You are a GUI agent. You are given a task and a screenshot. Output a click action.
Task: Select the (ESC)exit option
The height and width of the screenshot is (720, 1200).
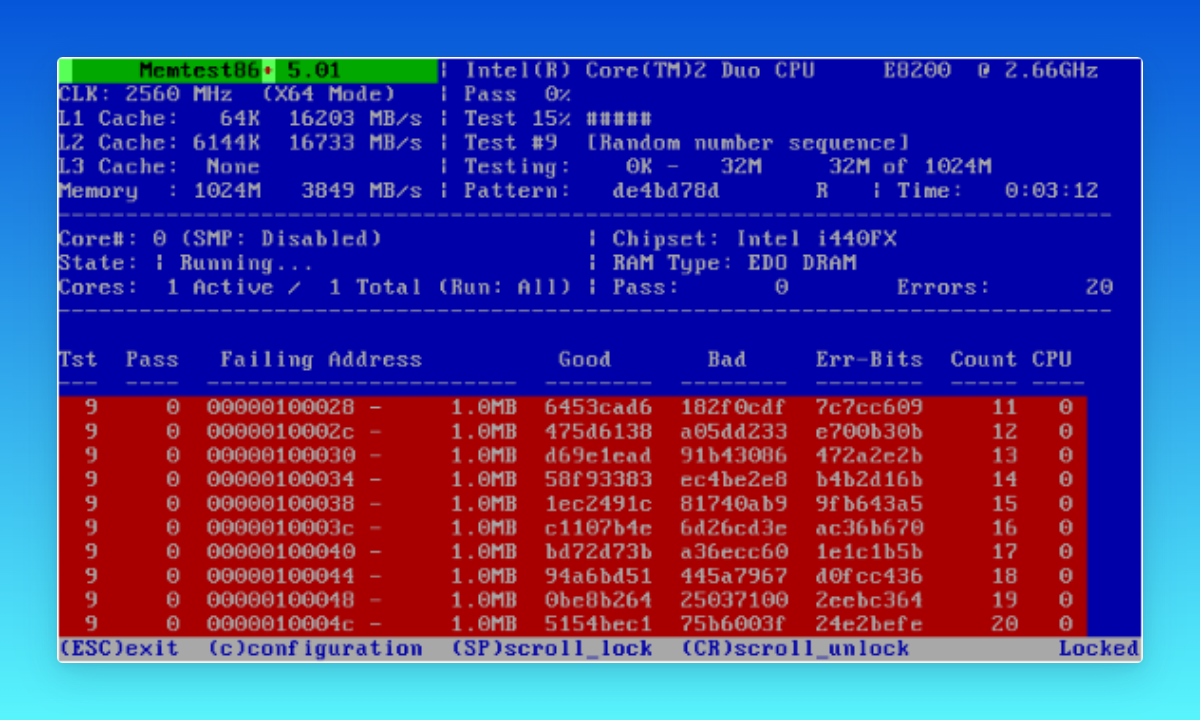(118, 648)
